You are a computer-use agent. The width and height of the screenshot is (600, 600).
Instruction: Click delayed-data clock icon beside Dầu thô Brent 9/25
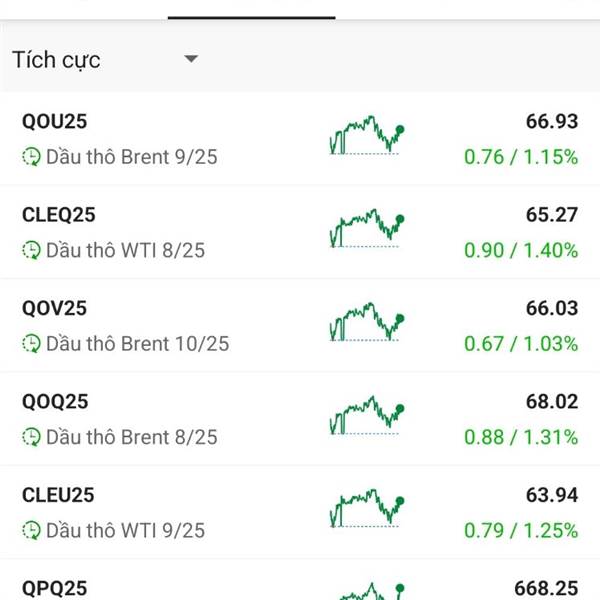[31, 157]
